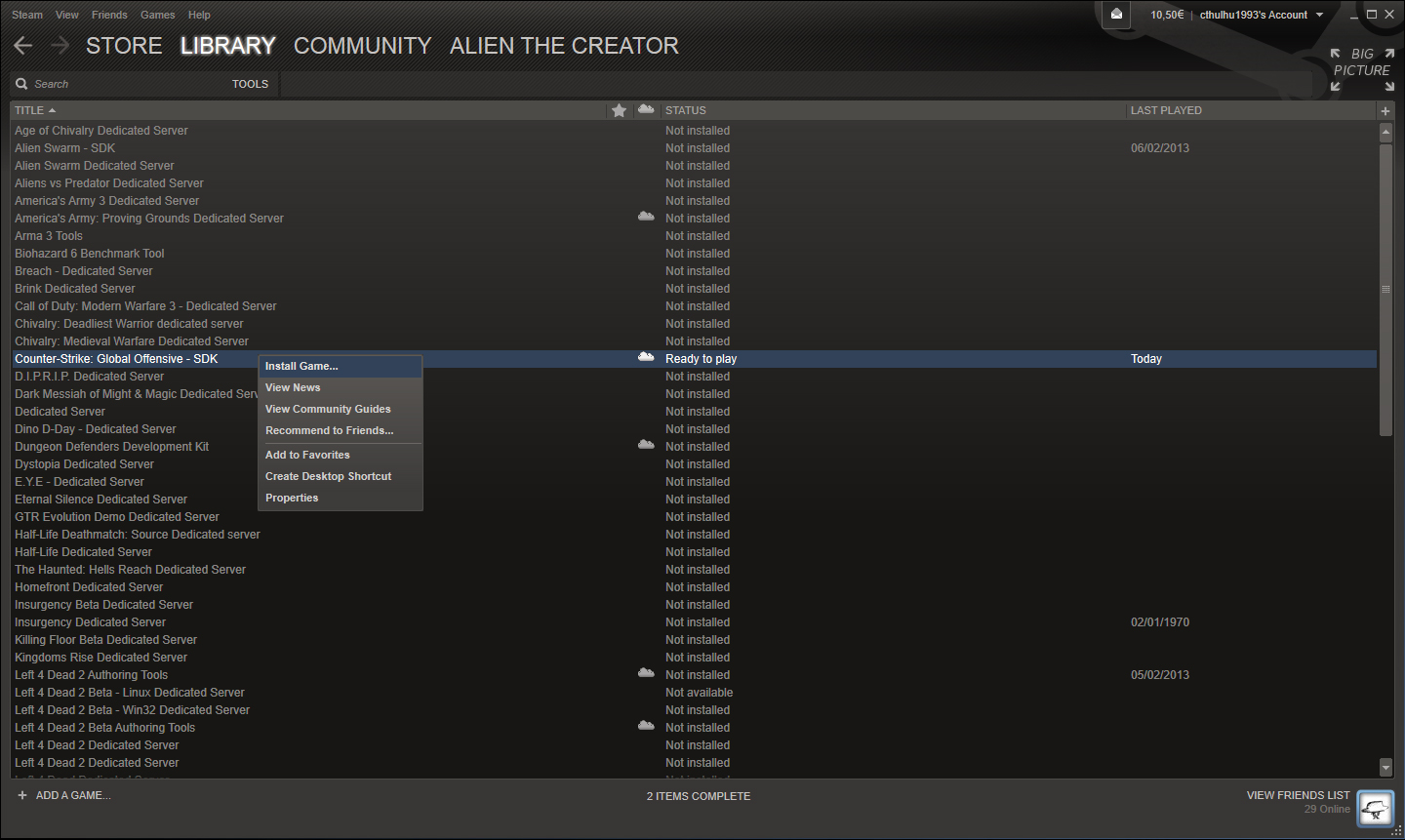Select View Community Guides in context menu

pyautogui.click(x=341, y=409)
